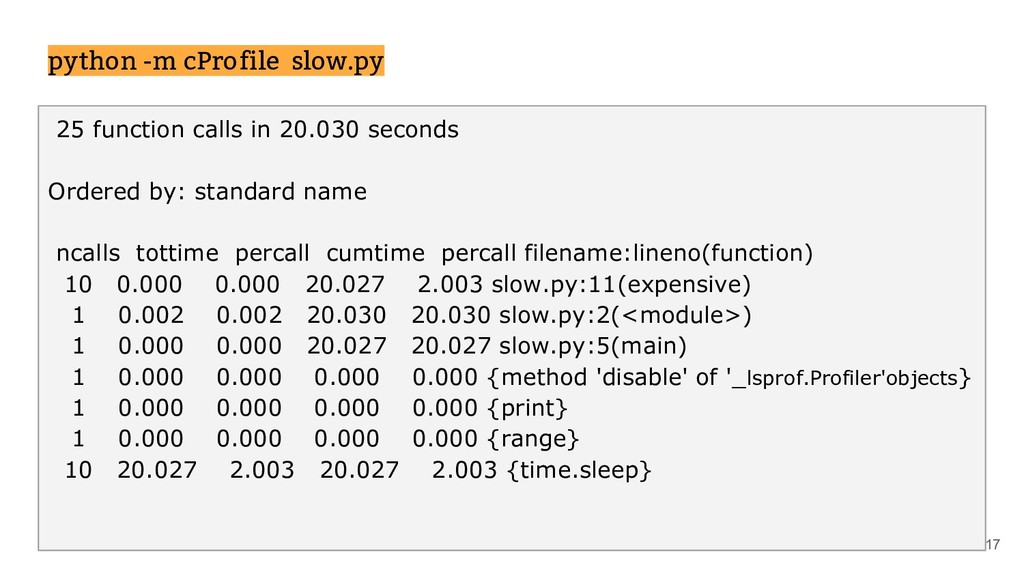Click the '25 function calls' summary line
This screenshot has height=576, width=1024.
257,129
